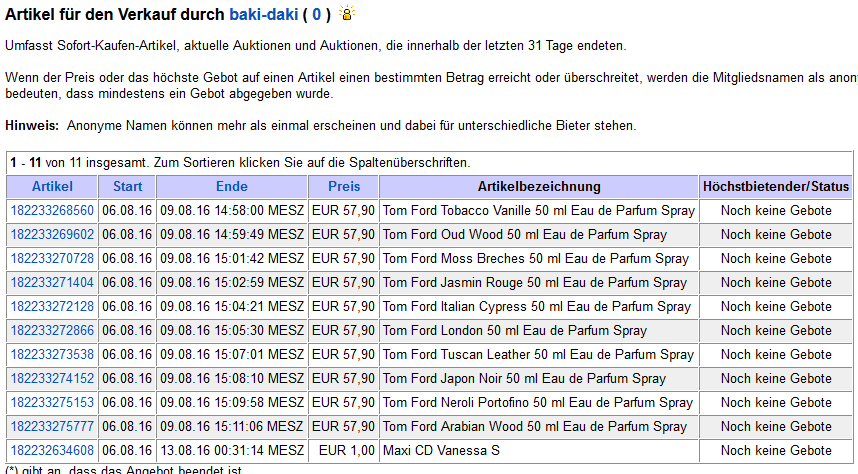The height and width of the screenshot is (474, 858).
Task: Click the end time 13.08.16 00:31:14 MESZ
Action: point(232,451)
